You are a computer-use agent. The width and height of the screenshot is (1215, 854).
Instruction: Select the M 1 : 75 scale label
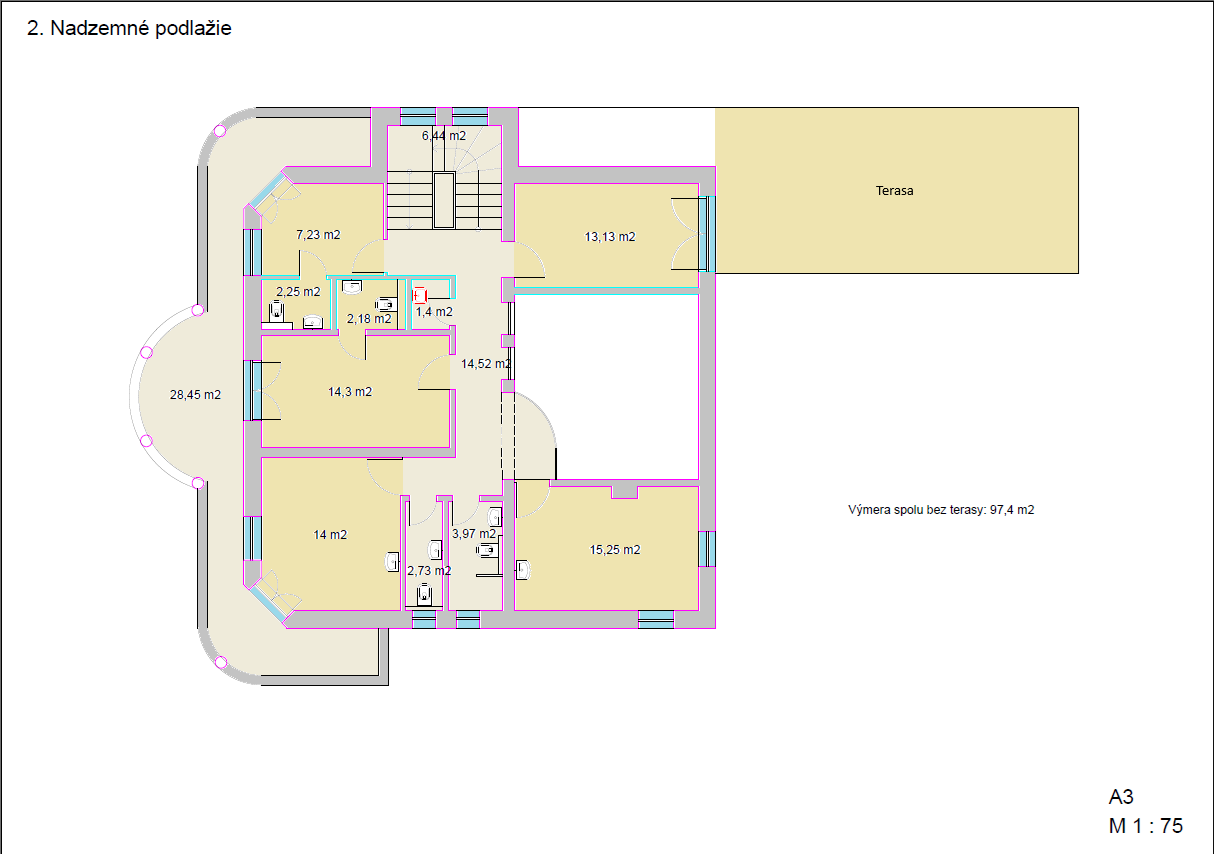pos(1145,826)
